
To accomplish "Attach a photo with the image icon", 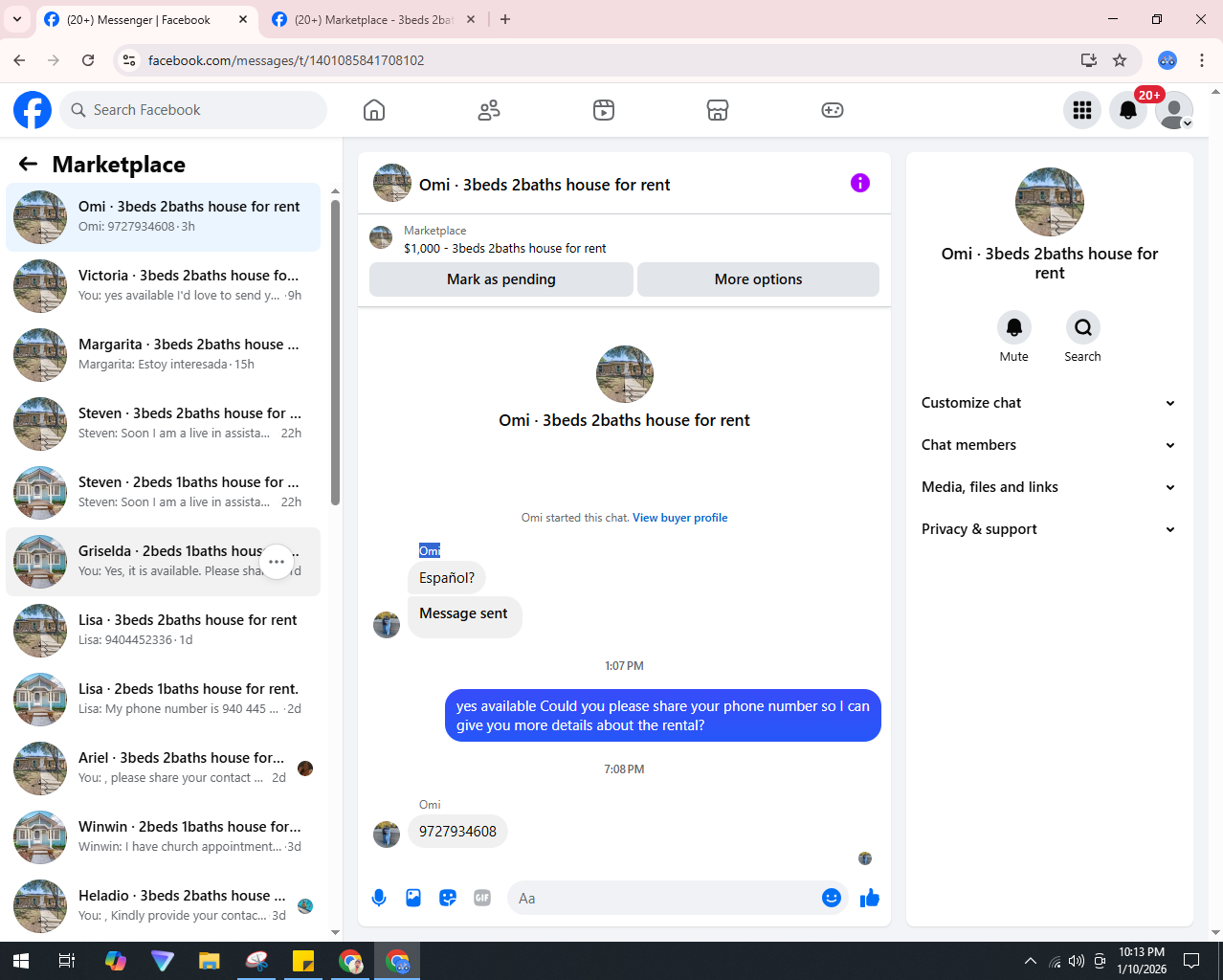I will (413, 898).
